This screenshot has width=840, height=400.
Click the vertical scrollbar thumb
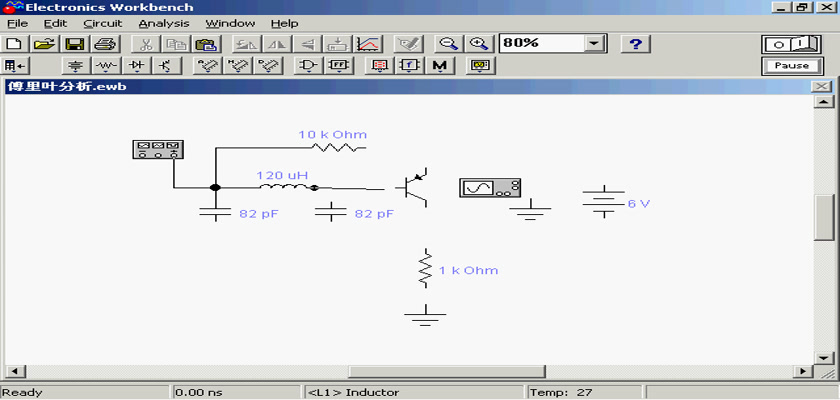coord(823,218)
